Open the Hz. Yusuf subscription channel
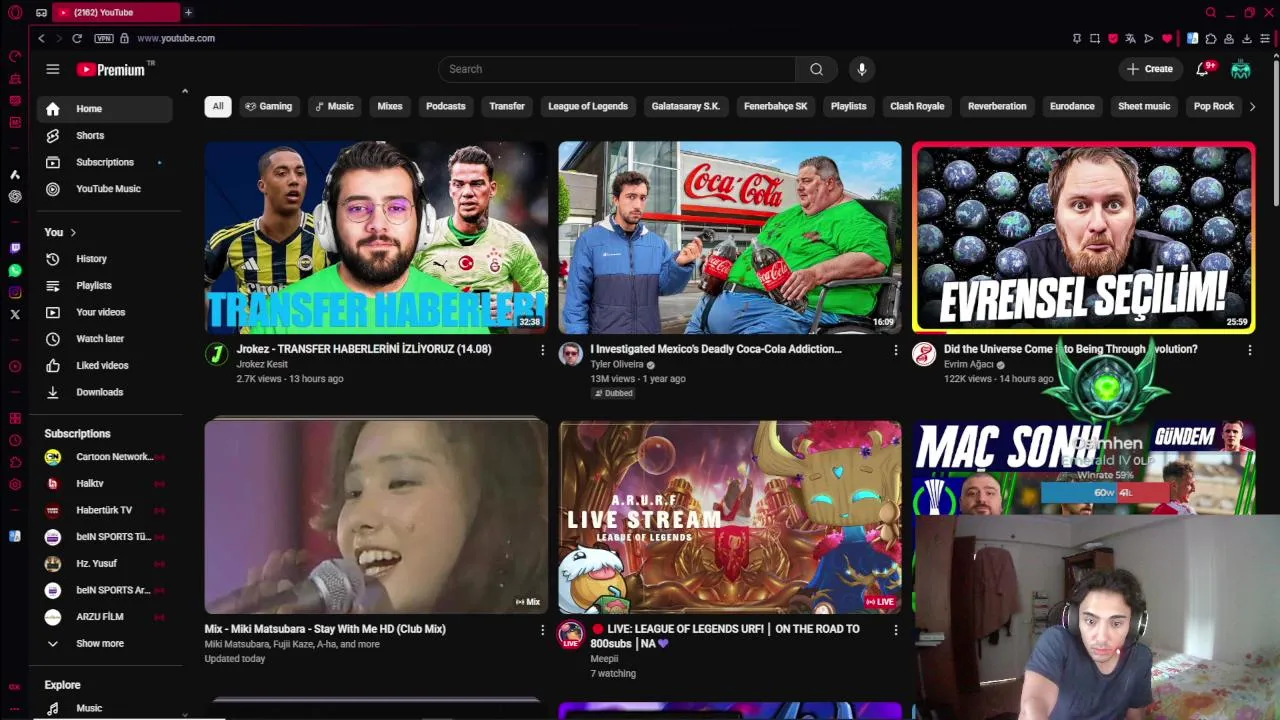Viewport: 1280px width, 720px height. pyautogui.click(x=104, y=563)
